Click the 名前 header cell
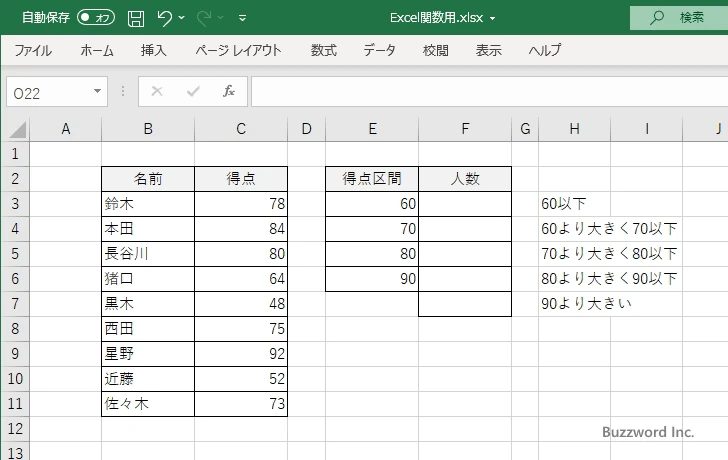 148,179
